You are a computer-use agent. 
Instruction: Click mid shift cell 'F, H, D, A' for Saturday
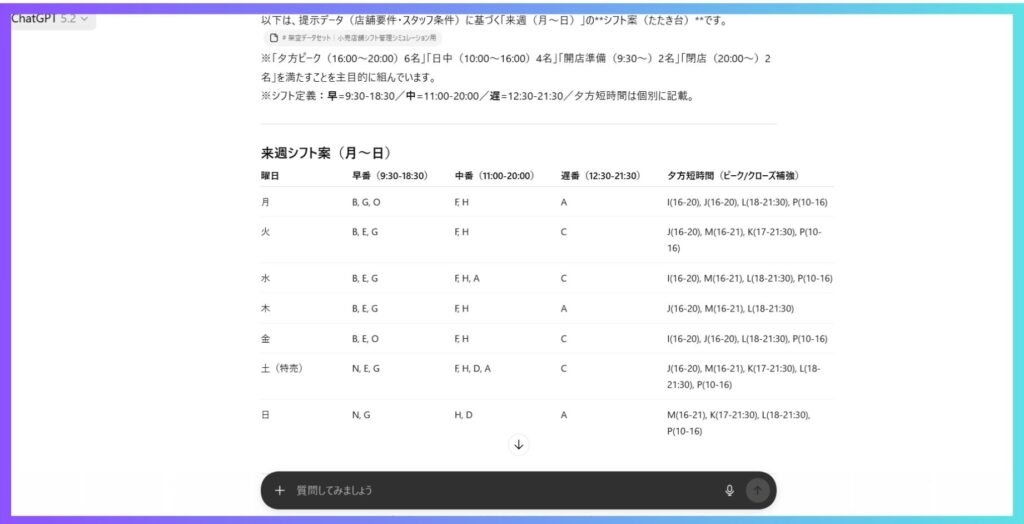(473, 368)
